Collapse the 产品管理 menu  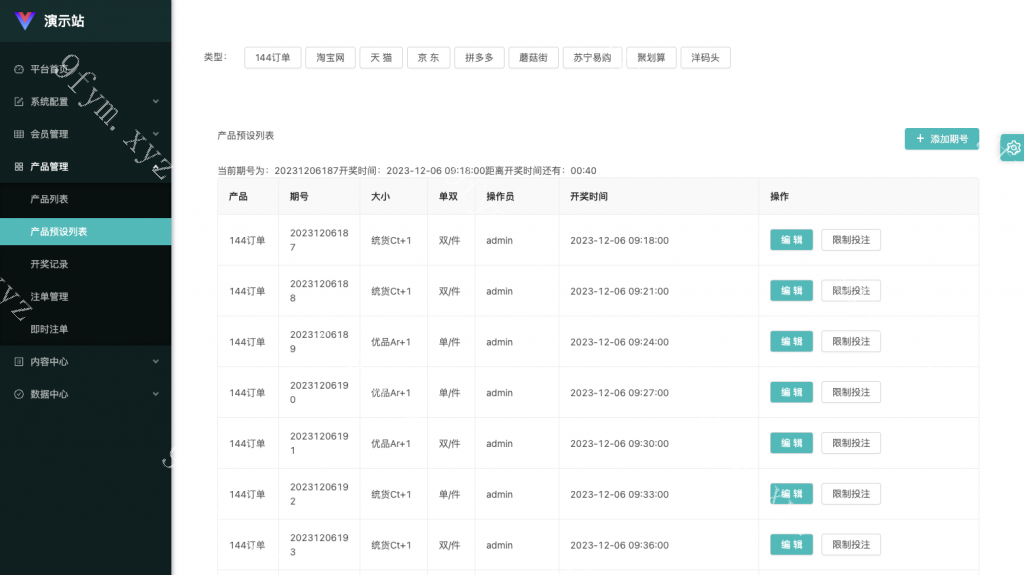click(86, 167)
